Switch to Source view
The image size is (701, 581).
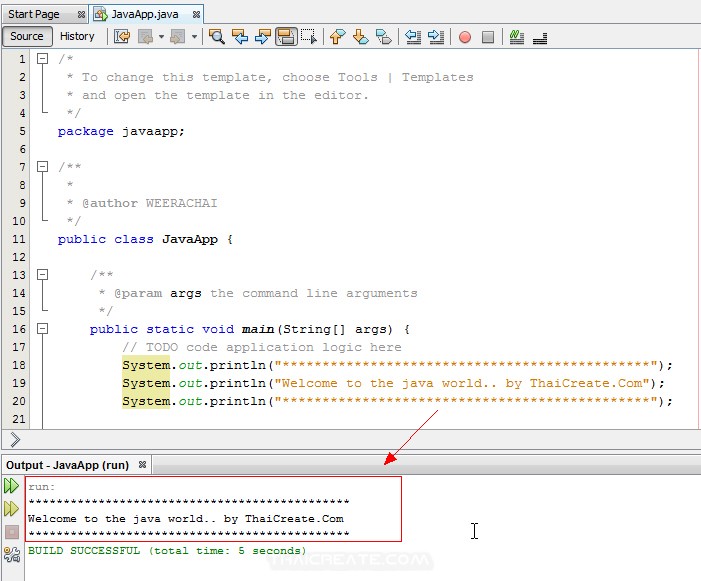(27, 36)
